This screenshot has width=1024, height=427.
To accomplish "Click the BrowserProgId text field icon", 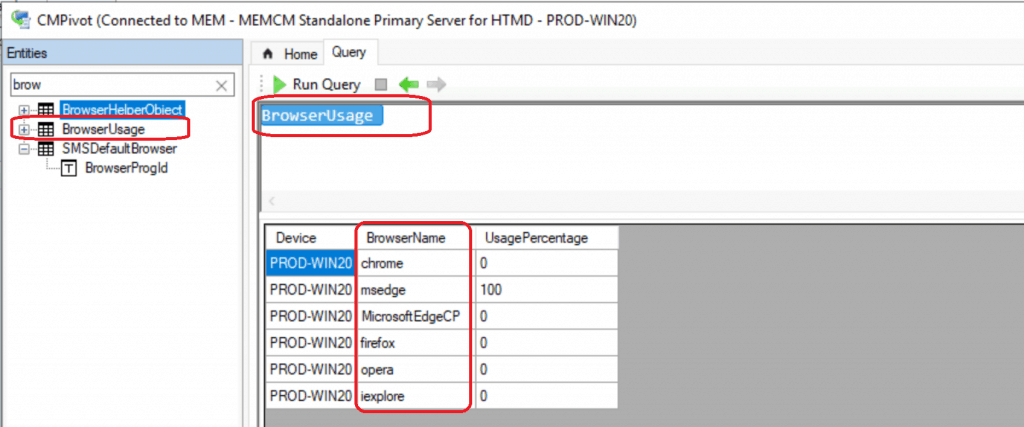I will coord(69,169).
